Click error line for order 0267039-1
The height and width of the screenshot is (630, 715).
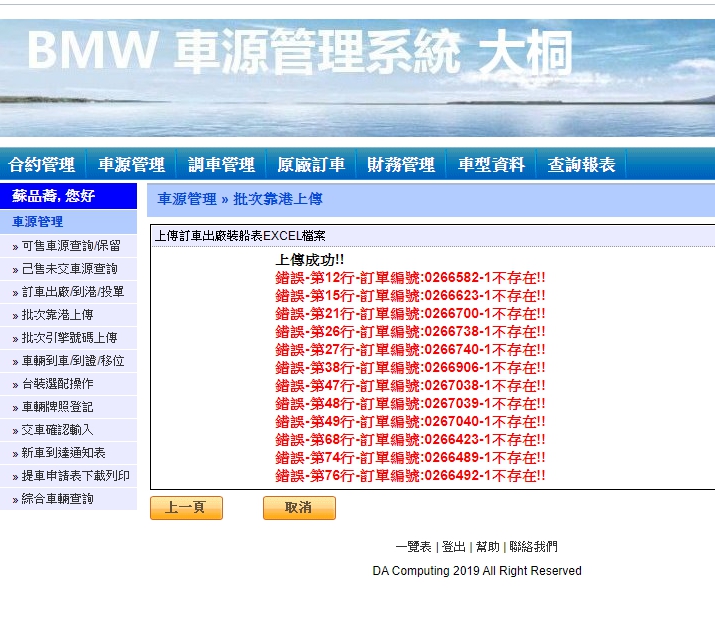[410, 403]
